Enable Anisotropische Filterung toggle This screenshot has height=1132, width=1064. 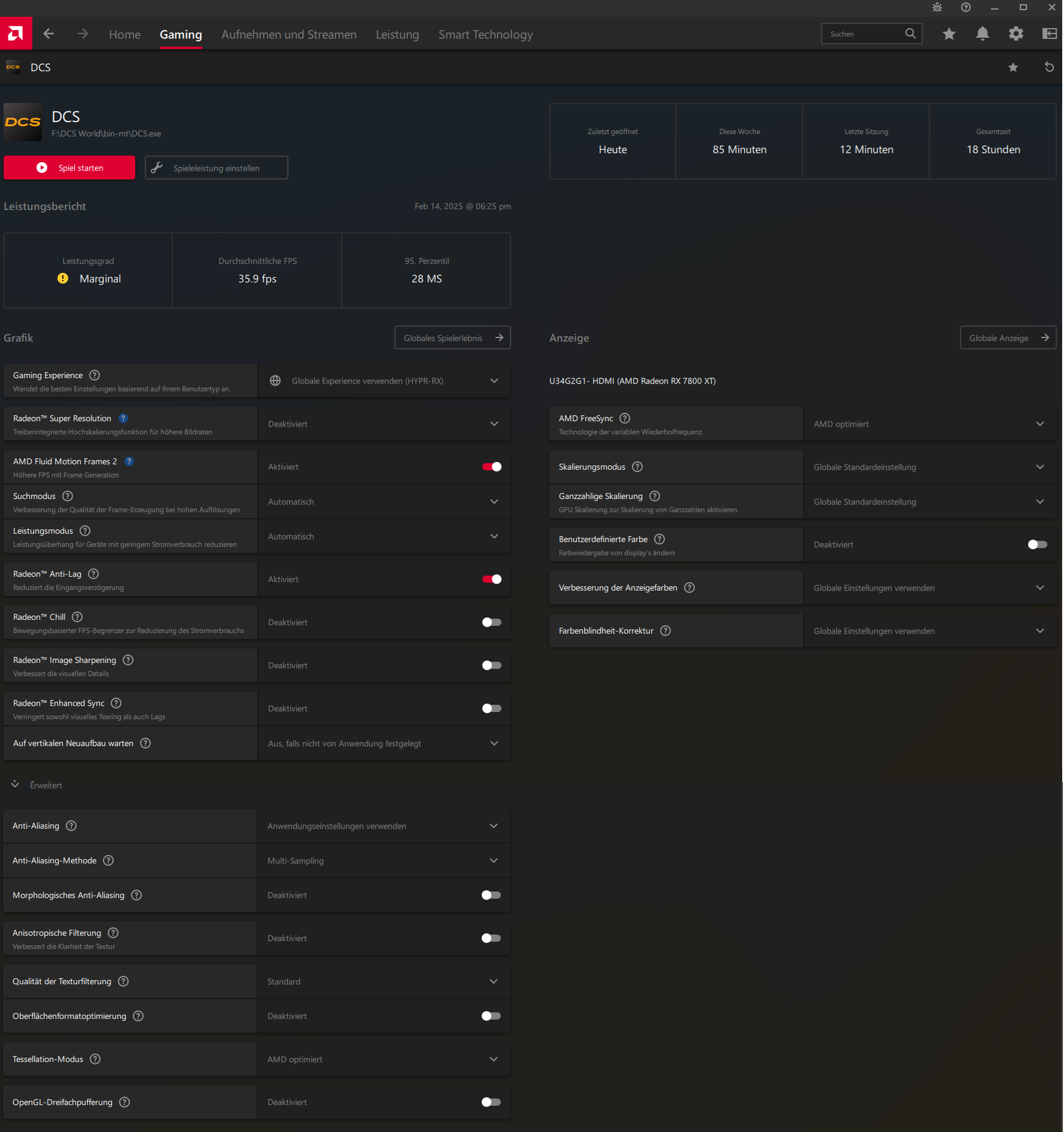[x=491, y=938]
